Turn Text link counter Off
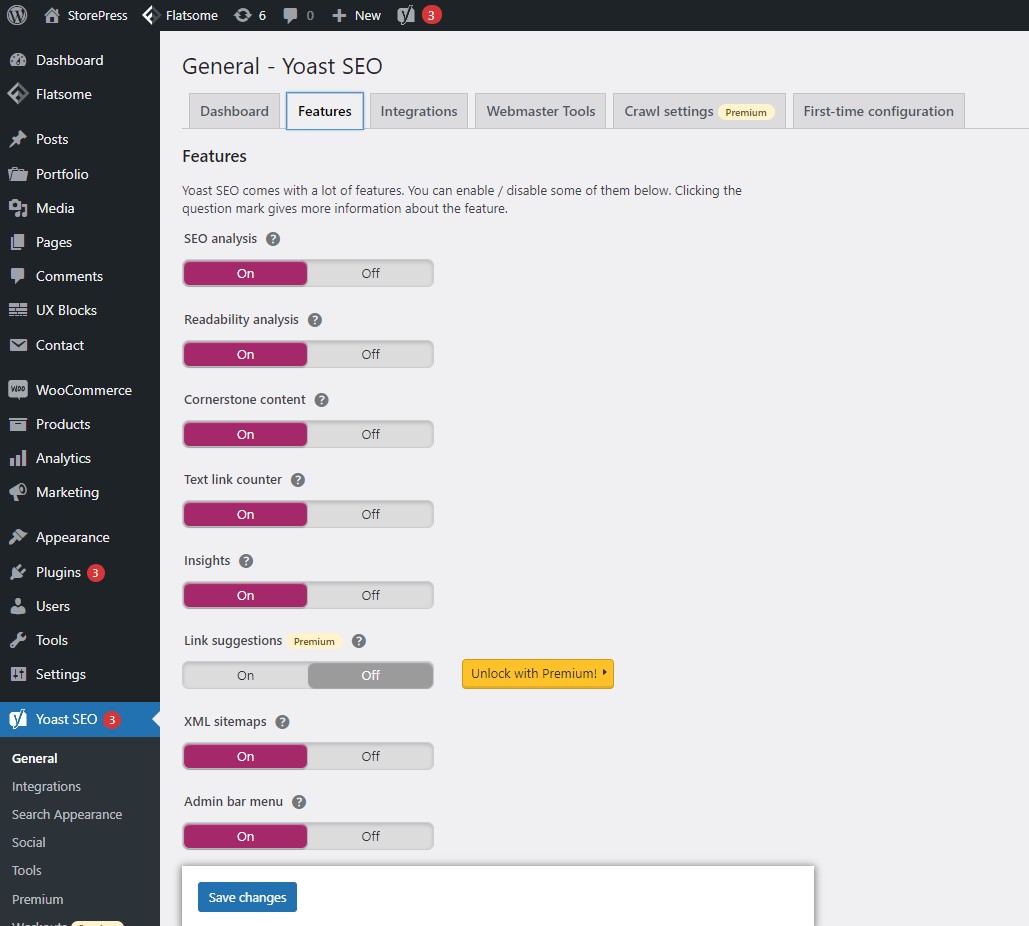Image resolution: width=1029 pixels, height=926 pixels. pyautogui.click(x=370, y=515)
